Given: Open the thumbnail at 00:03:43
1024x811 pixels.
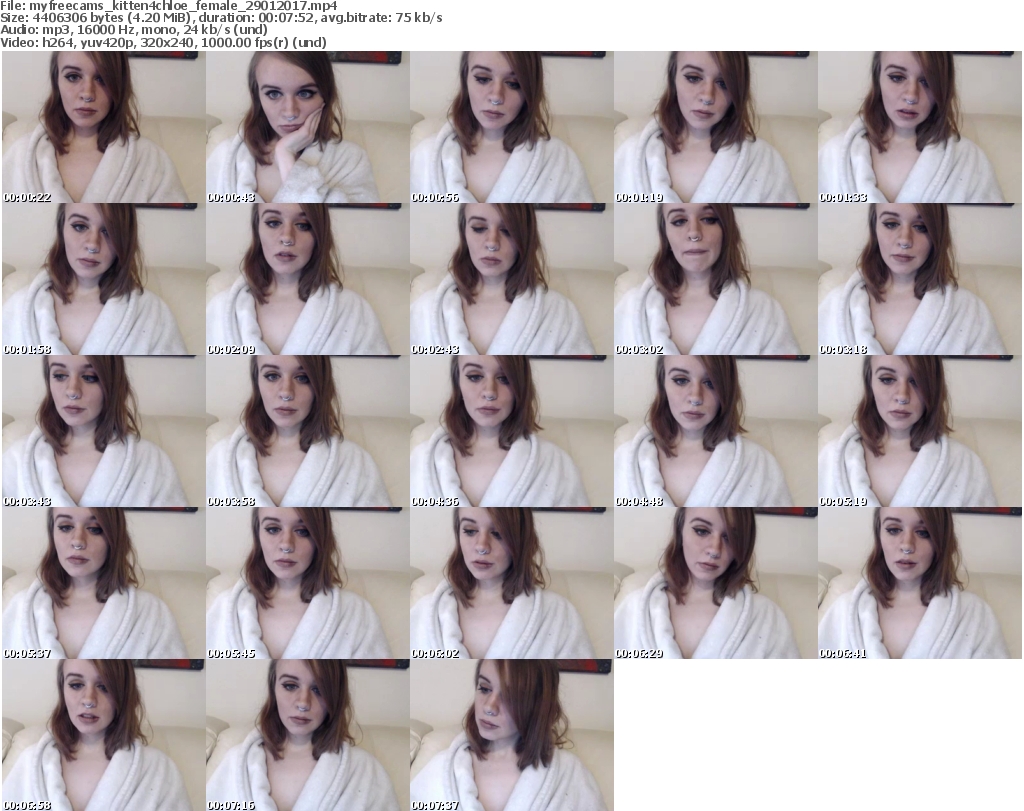Looking at the screenshot, I should [103, 431].
